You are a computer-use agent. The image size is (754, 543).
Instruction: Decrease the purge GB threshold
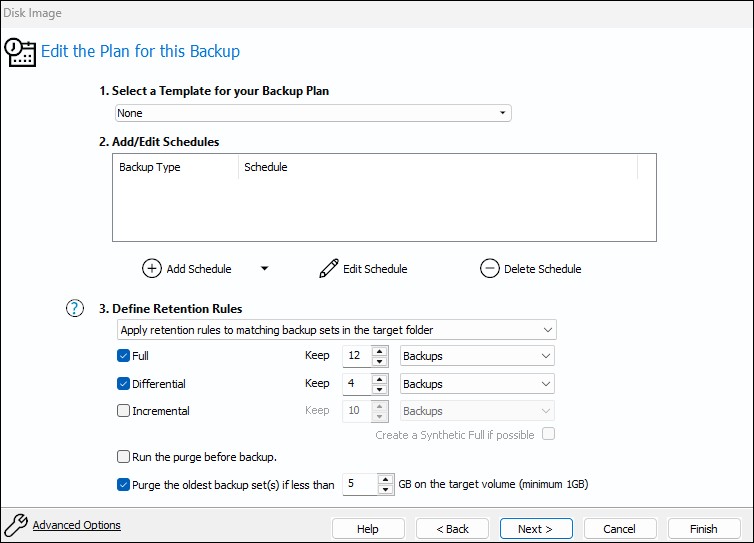pyautogui.click(x=385, y=490)
